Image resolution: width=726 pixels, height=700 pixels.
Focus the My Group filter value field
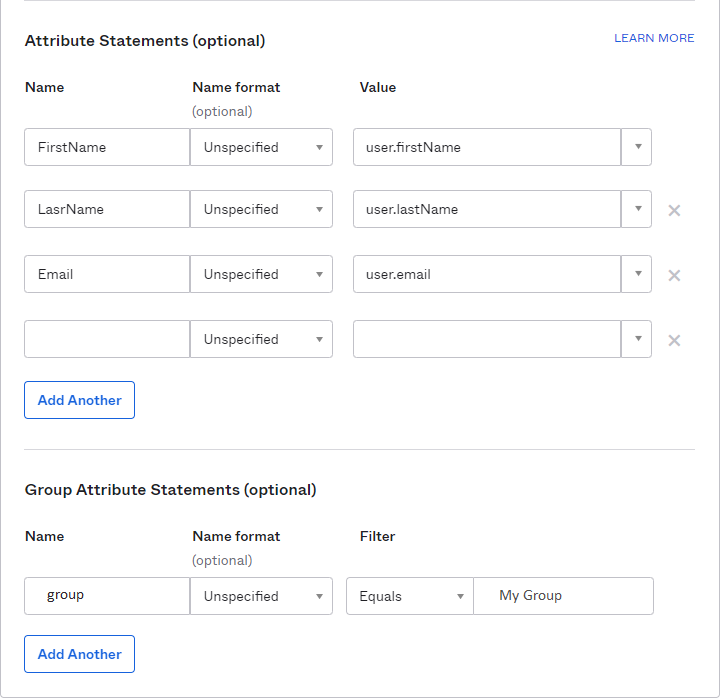(563, 596)
